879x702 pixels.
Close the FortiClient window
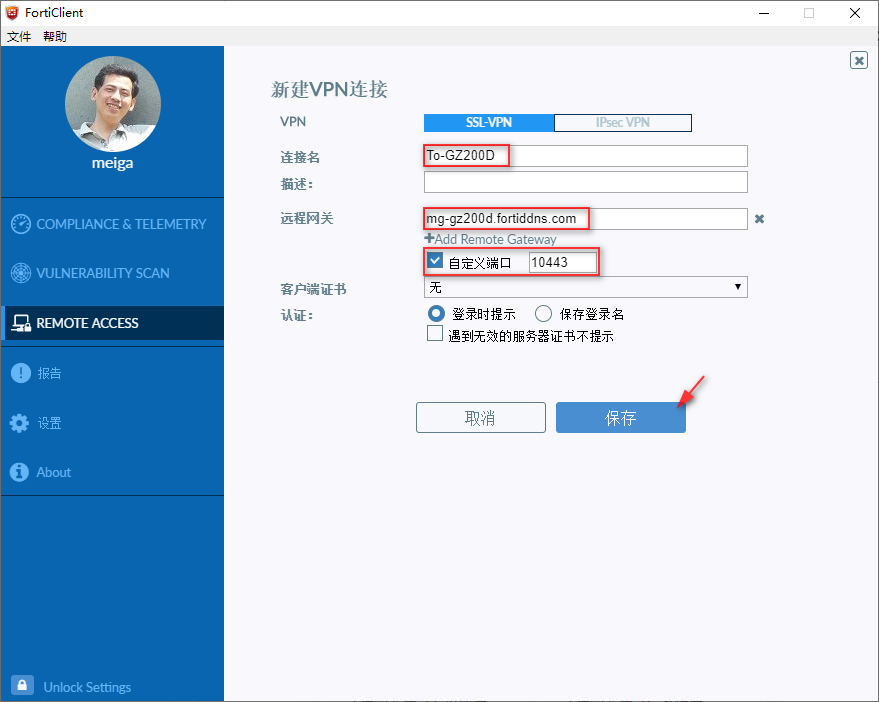pyautogui.click(x=854, y=13)
